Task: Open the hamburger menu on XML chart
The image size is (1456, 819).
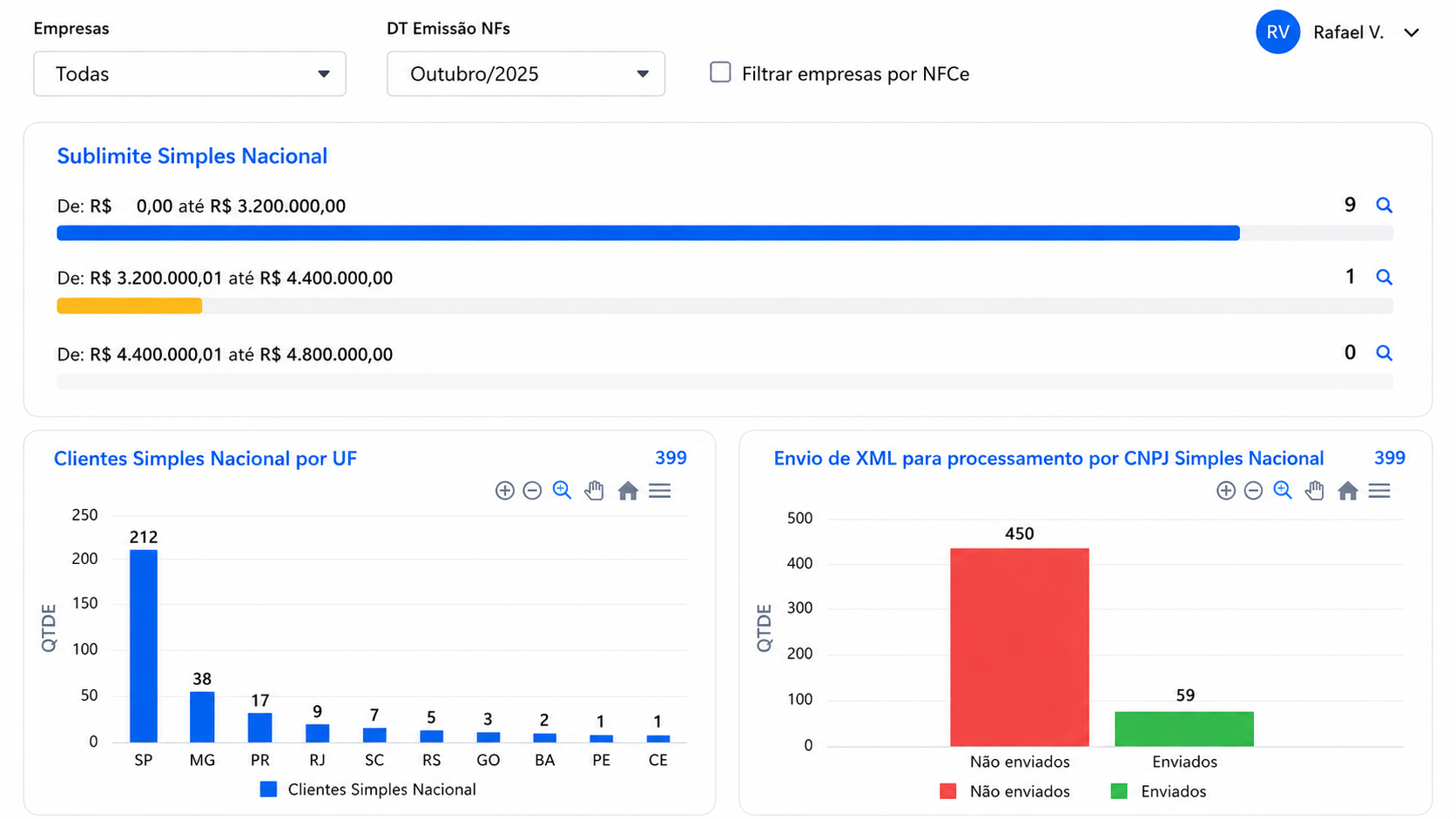Action: (x=1379, y=491)
